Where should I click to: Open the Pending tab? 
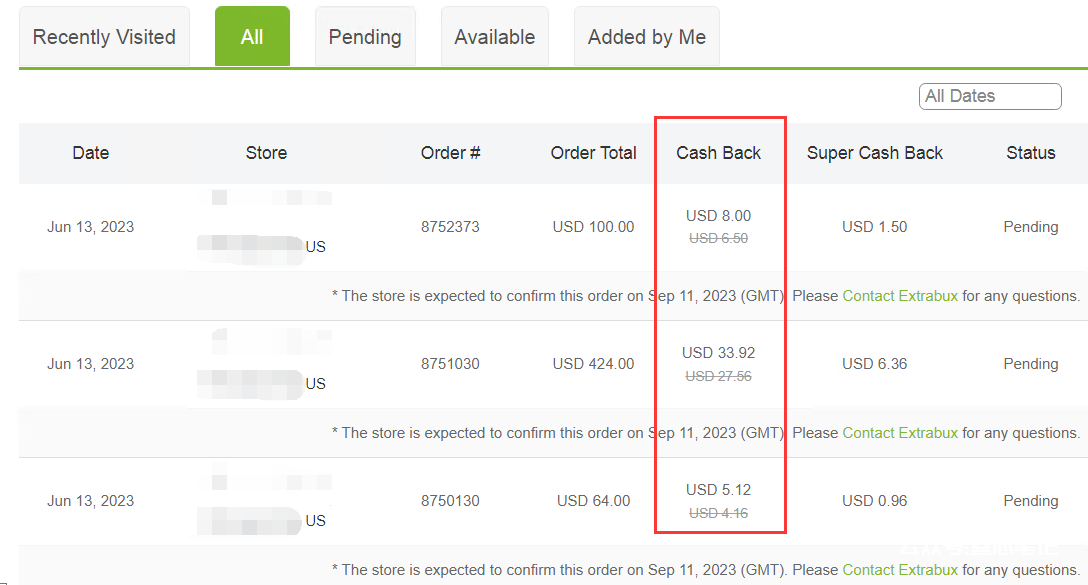(x=365, y=37)
